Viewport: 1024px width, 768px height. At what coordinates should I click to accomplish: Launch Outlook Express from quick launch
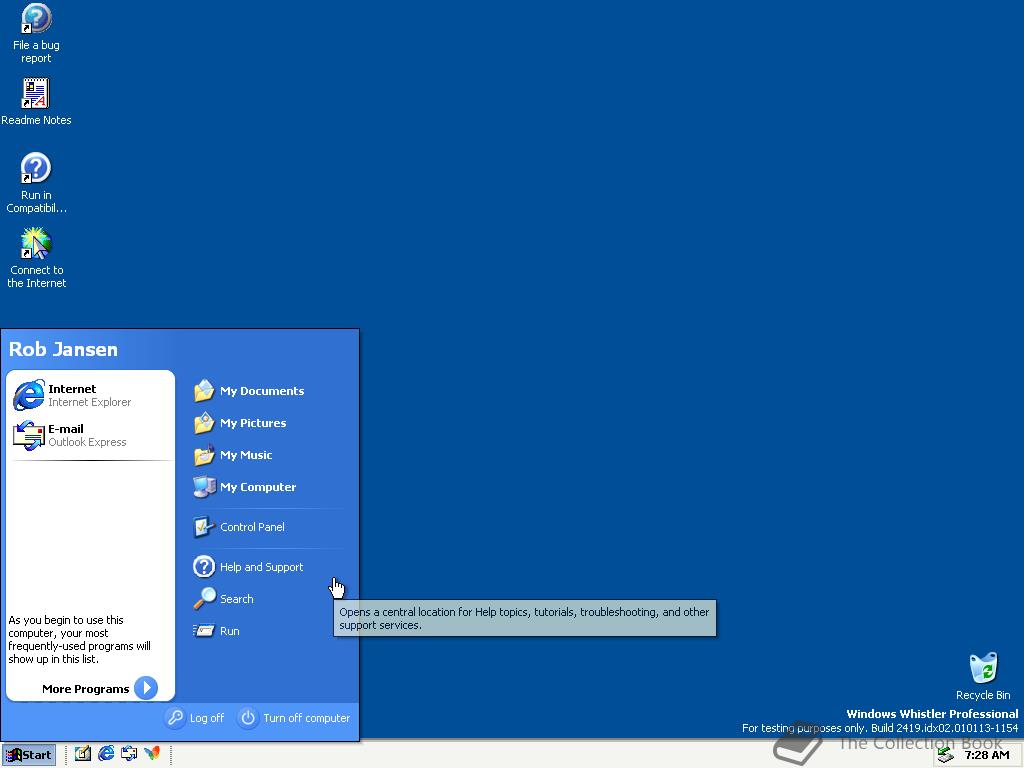[x=129, y=754]
